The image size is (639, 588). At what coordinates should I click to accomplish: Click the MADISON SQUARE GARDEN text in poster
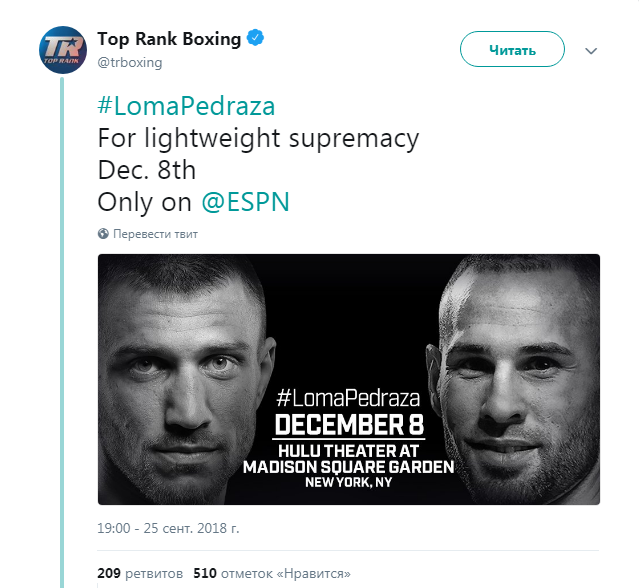[349, 467]
